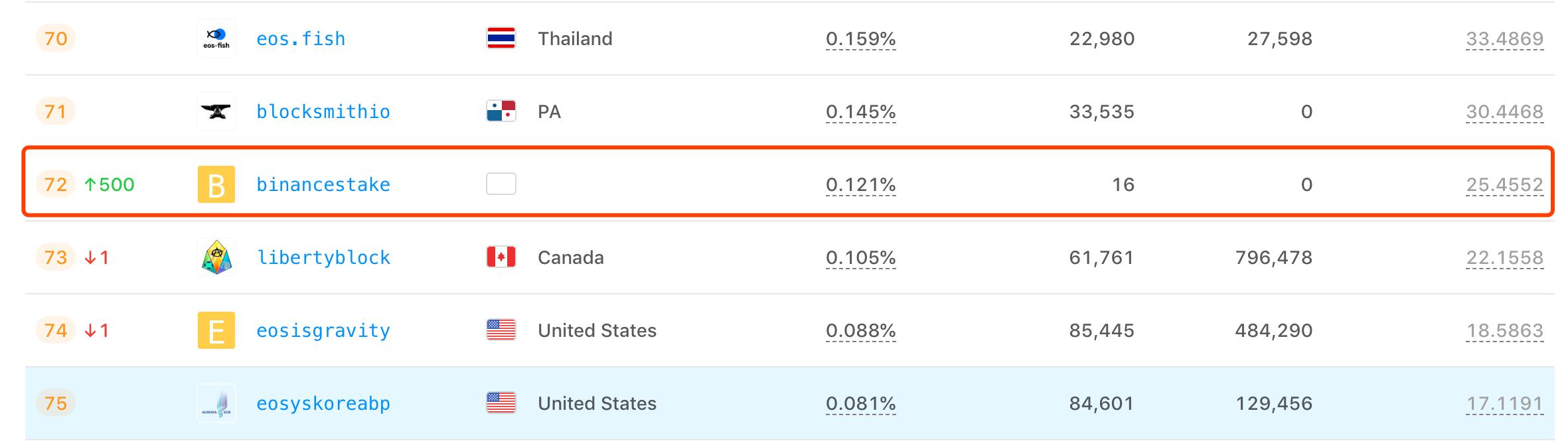1568x443 pixels.
Task: Select the yellow E icon for eosisgravity
Action: 217,330
